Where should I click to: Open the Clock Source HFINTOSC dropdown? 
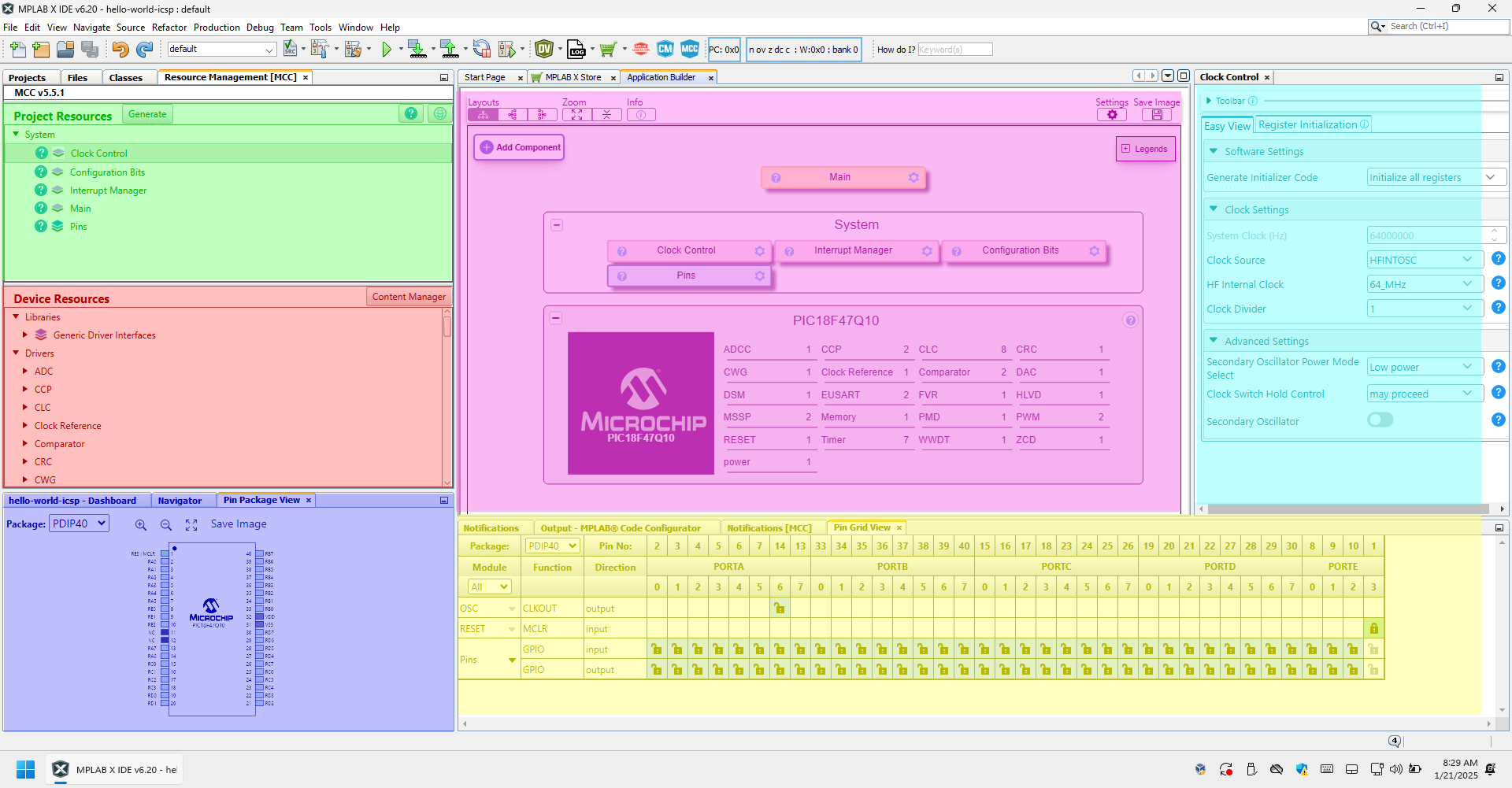click(1425, 260)
